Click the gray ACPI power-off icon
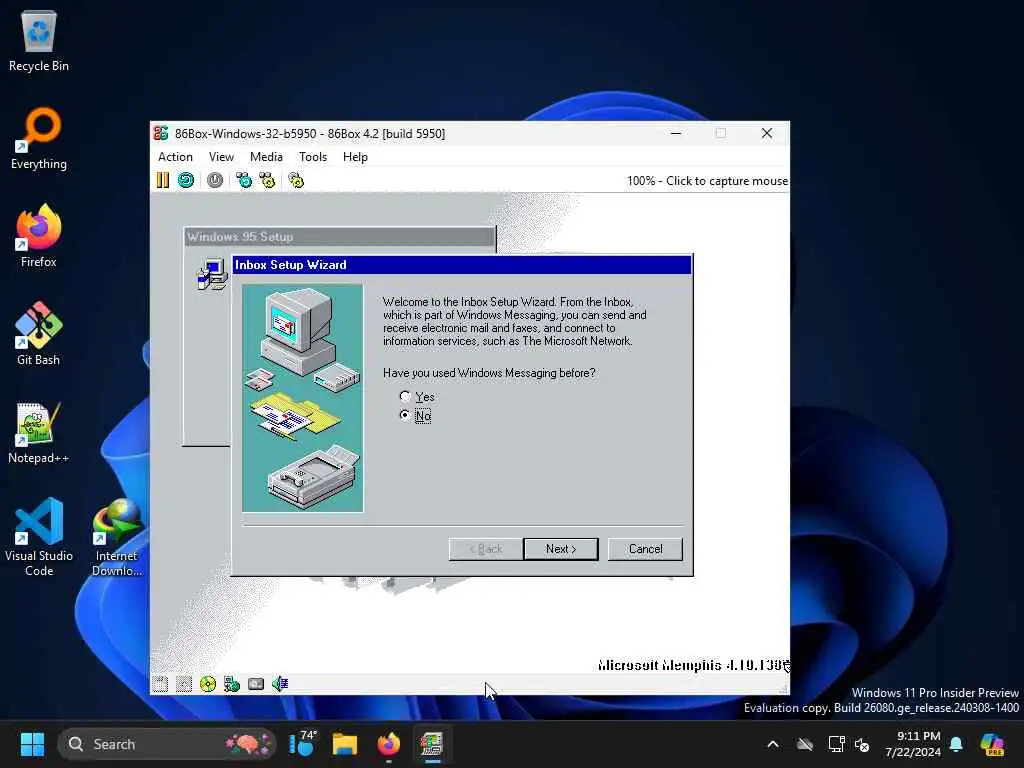Screen dimensions: 1024x768 click(215, 180)
